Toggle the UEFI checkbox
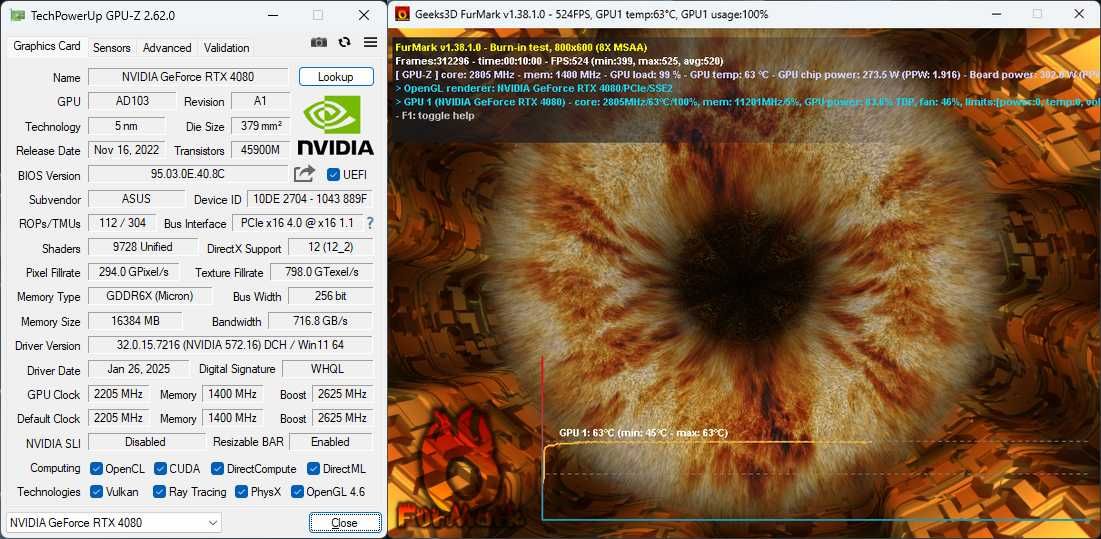 pos(334,174)
